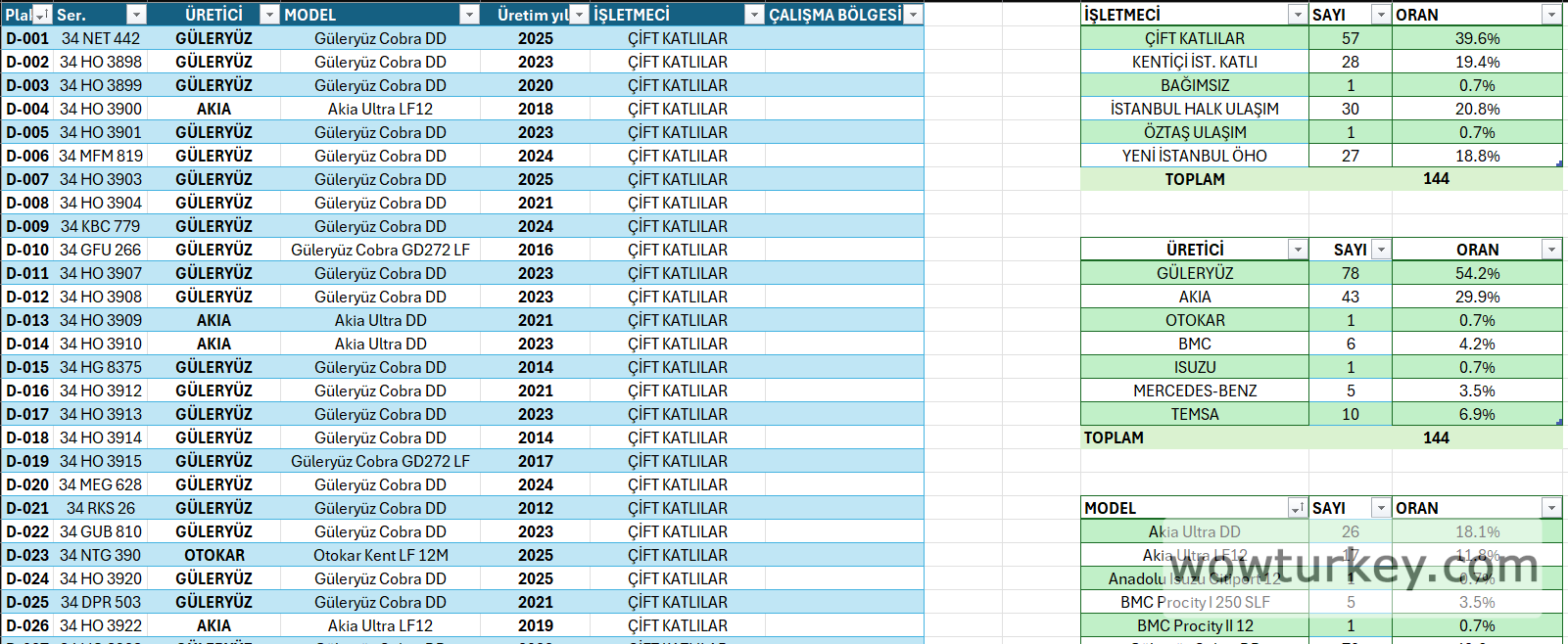Open the ÇALIŞMA BÖLGESİ filter dropdown

(913, 15)
